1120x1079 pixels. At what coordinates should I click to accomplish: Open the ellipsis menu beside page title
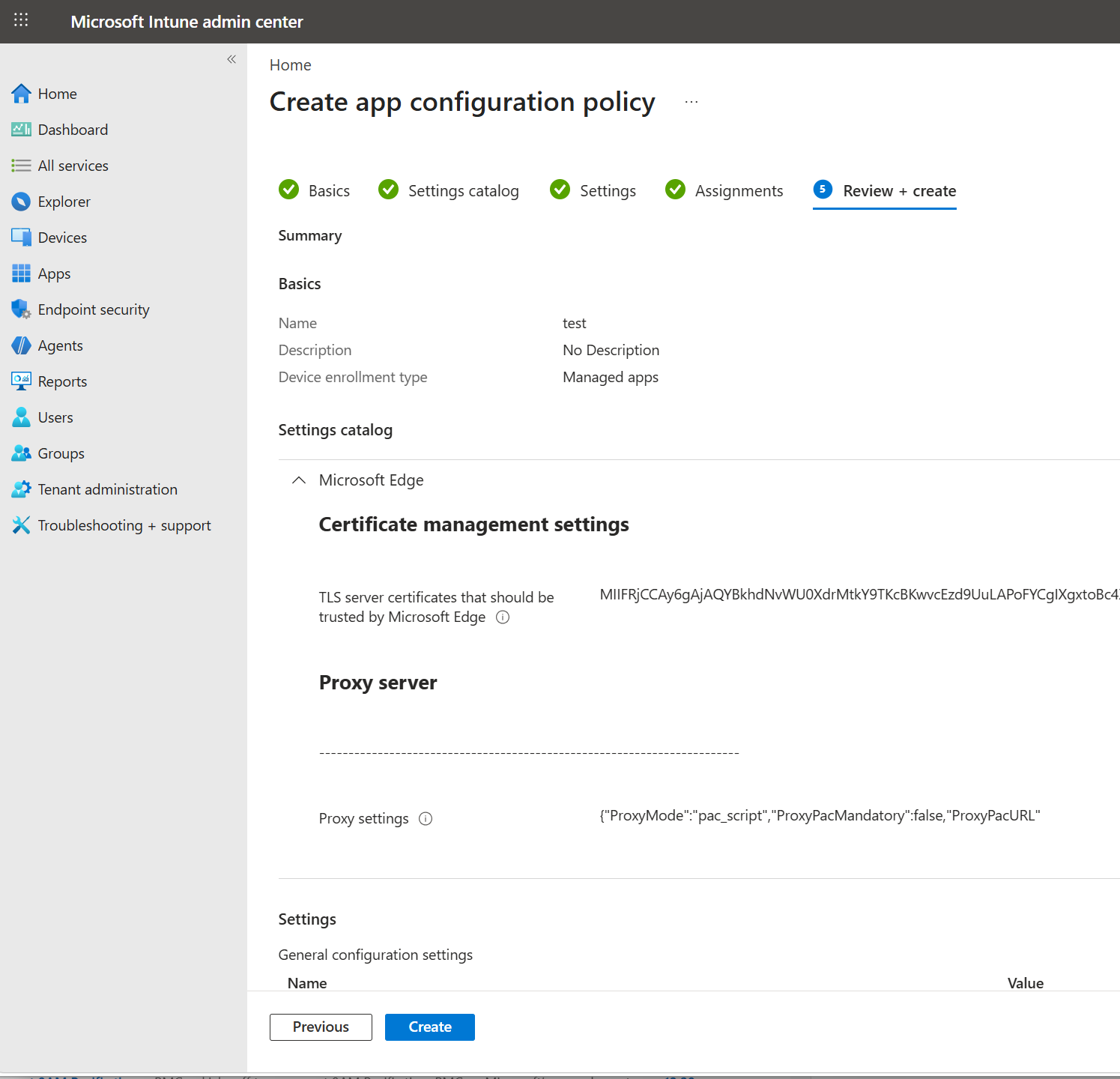tap(691, 102)
